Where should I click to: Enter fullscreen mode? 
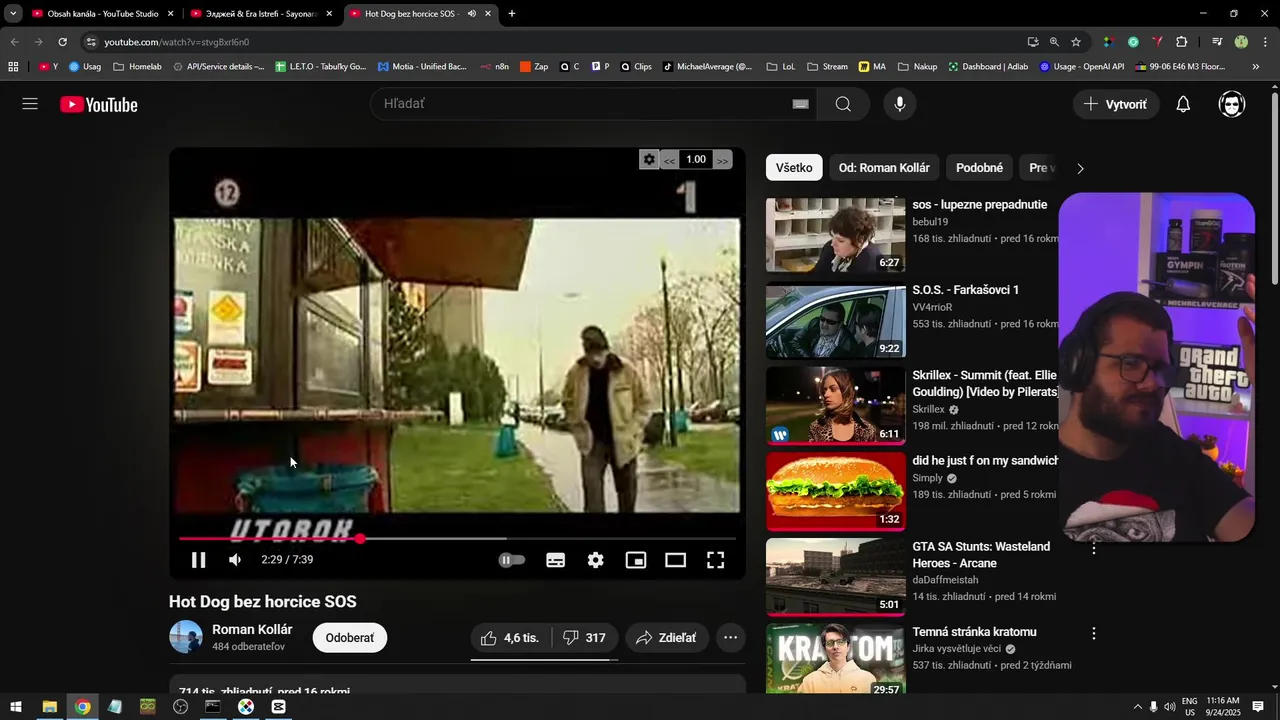point(716,560)
